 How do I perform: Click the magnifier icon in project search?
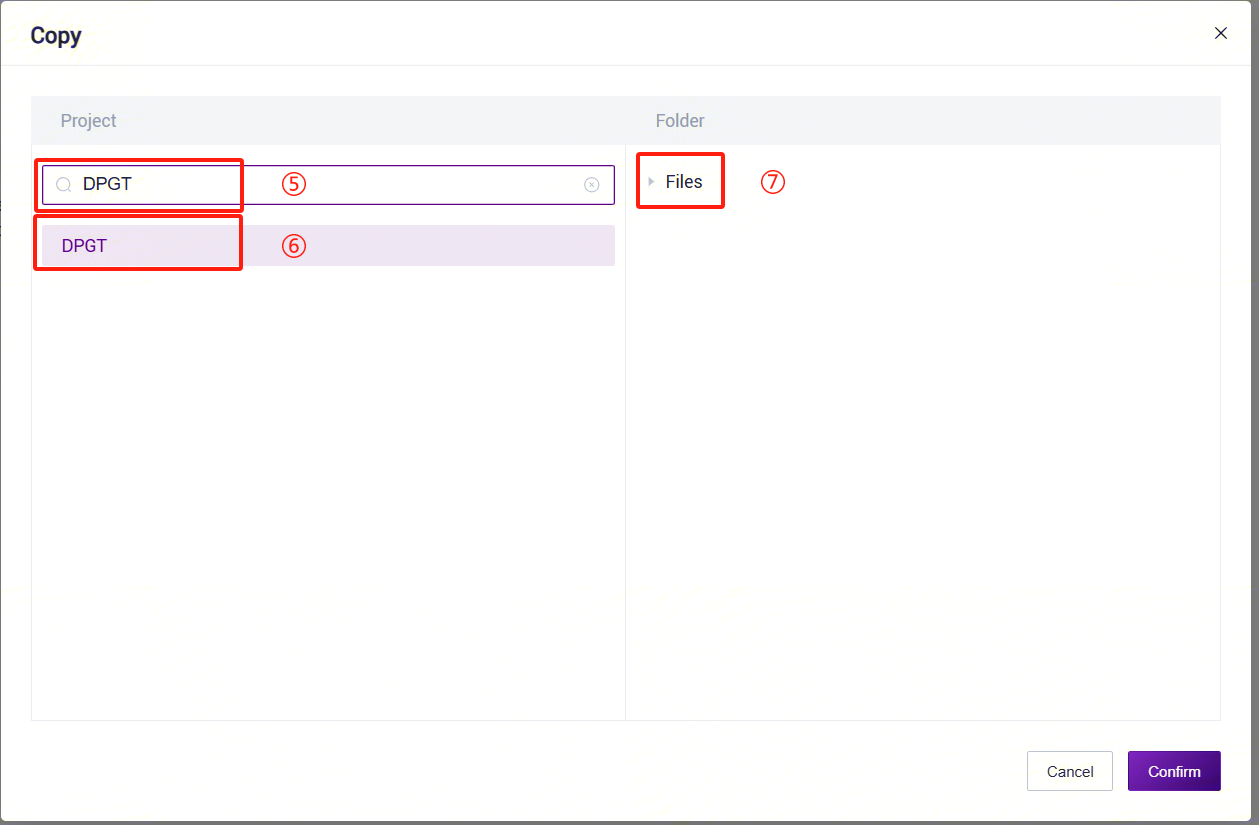pos(63,185)
